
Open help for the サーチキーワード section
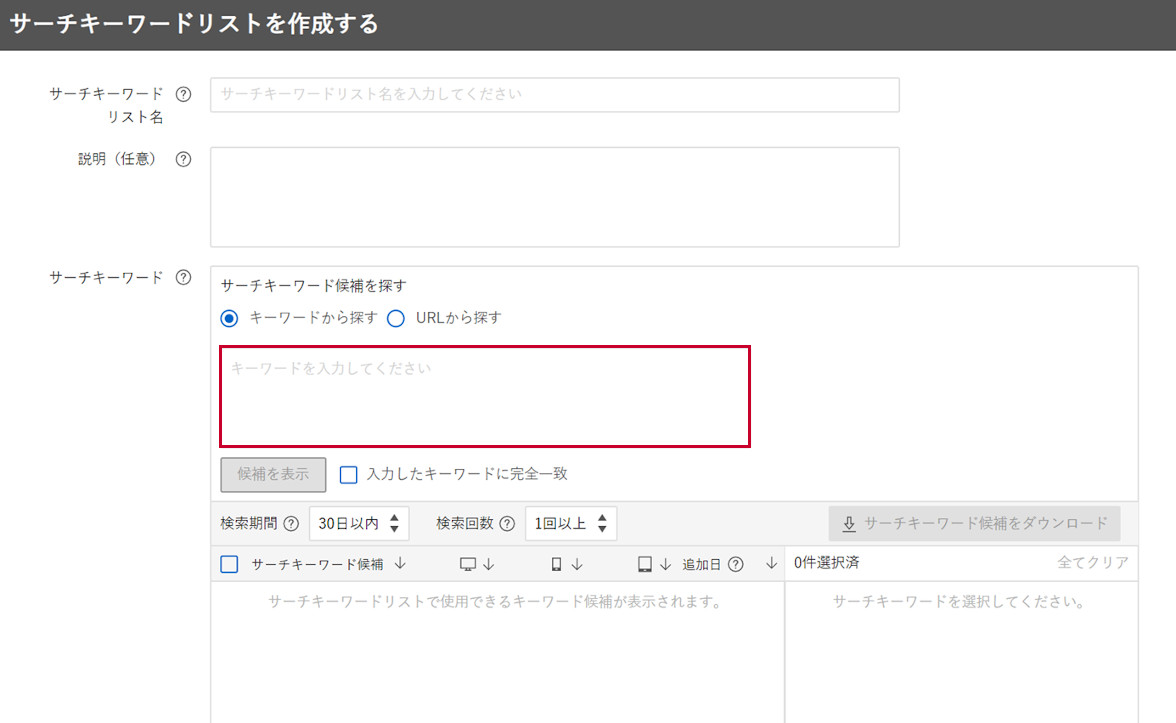click(183, 278)
